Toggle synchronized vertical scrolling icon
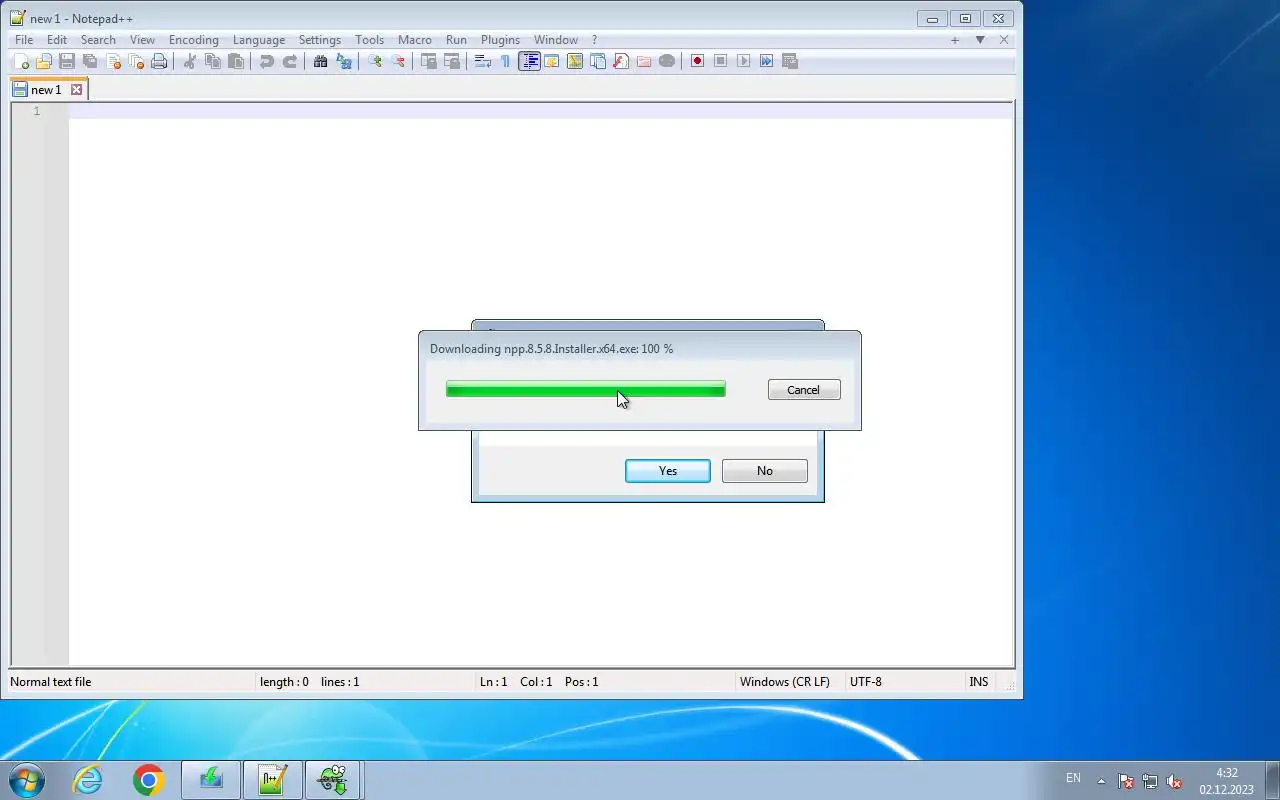This screenshot has height=800, width=1280. pos(429,61)
